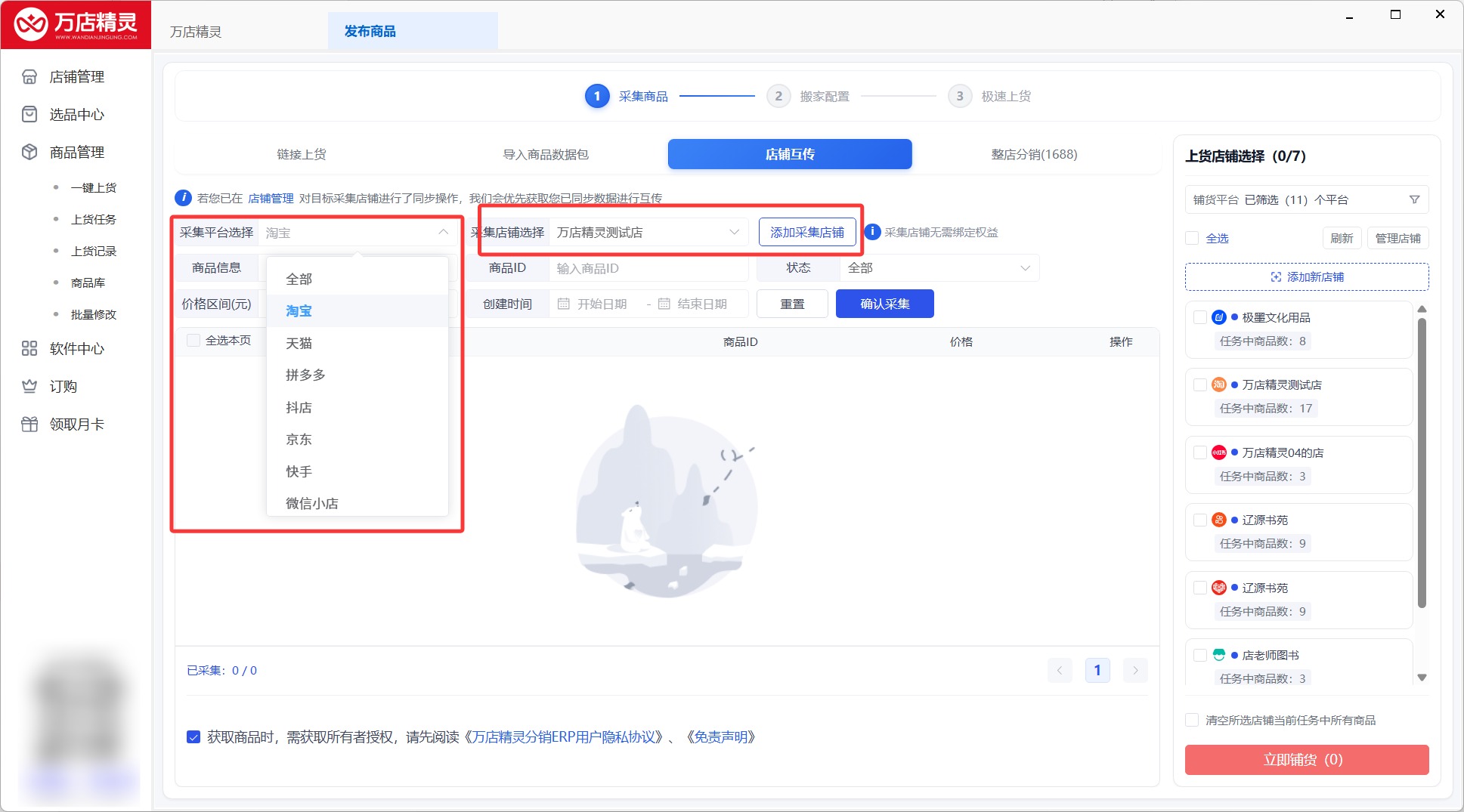Click the 选品中心 bag icon
Screen dimensions: 1464x812
tap(29, 114)
